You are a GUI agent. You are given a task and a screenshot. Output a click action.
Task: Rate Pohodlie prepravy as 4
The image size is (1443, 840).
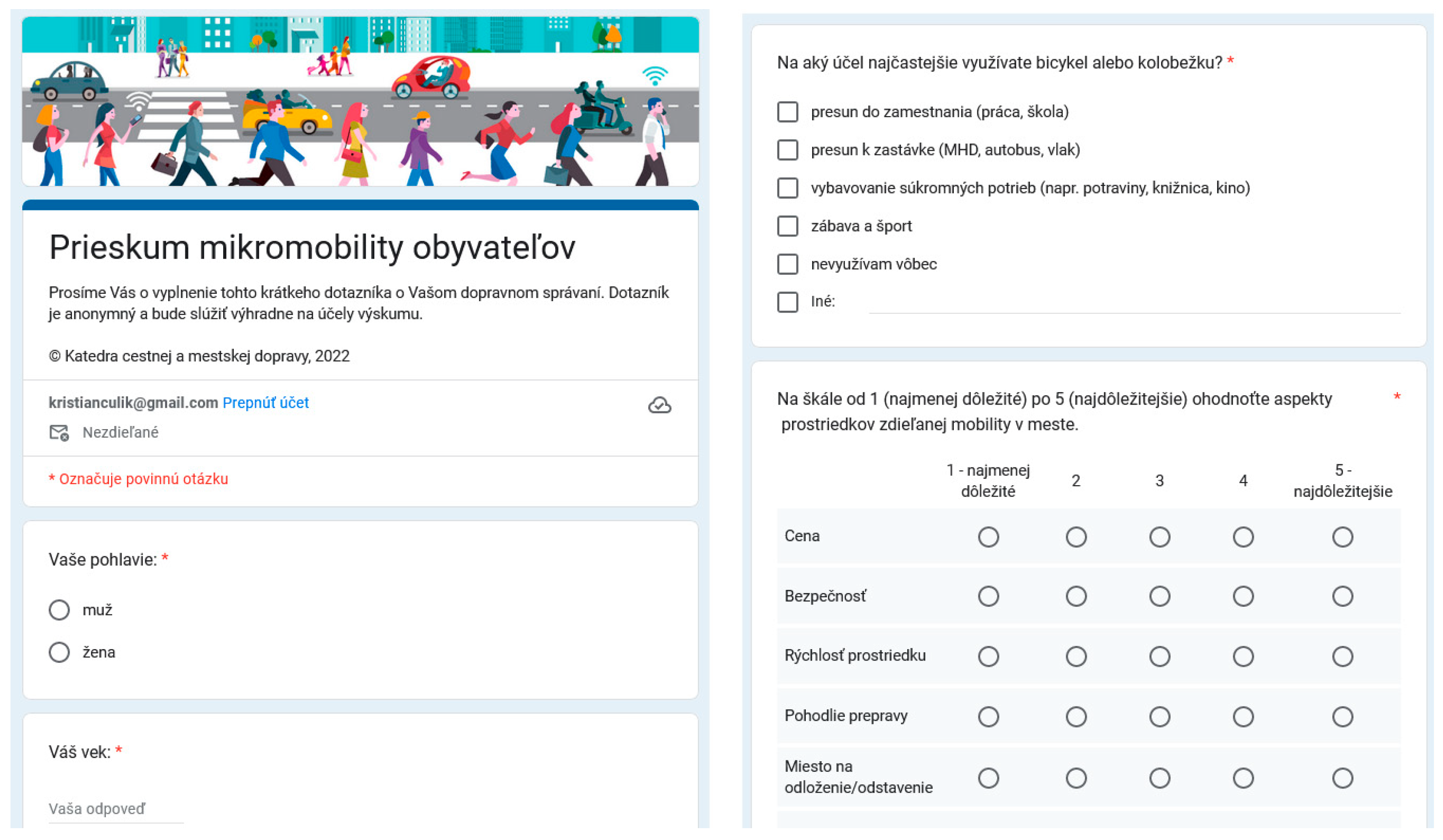[1243, 717]
